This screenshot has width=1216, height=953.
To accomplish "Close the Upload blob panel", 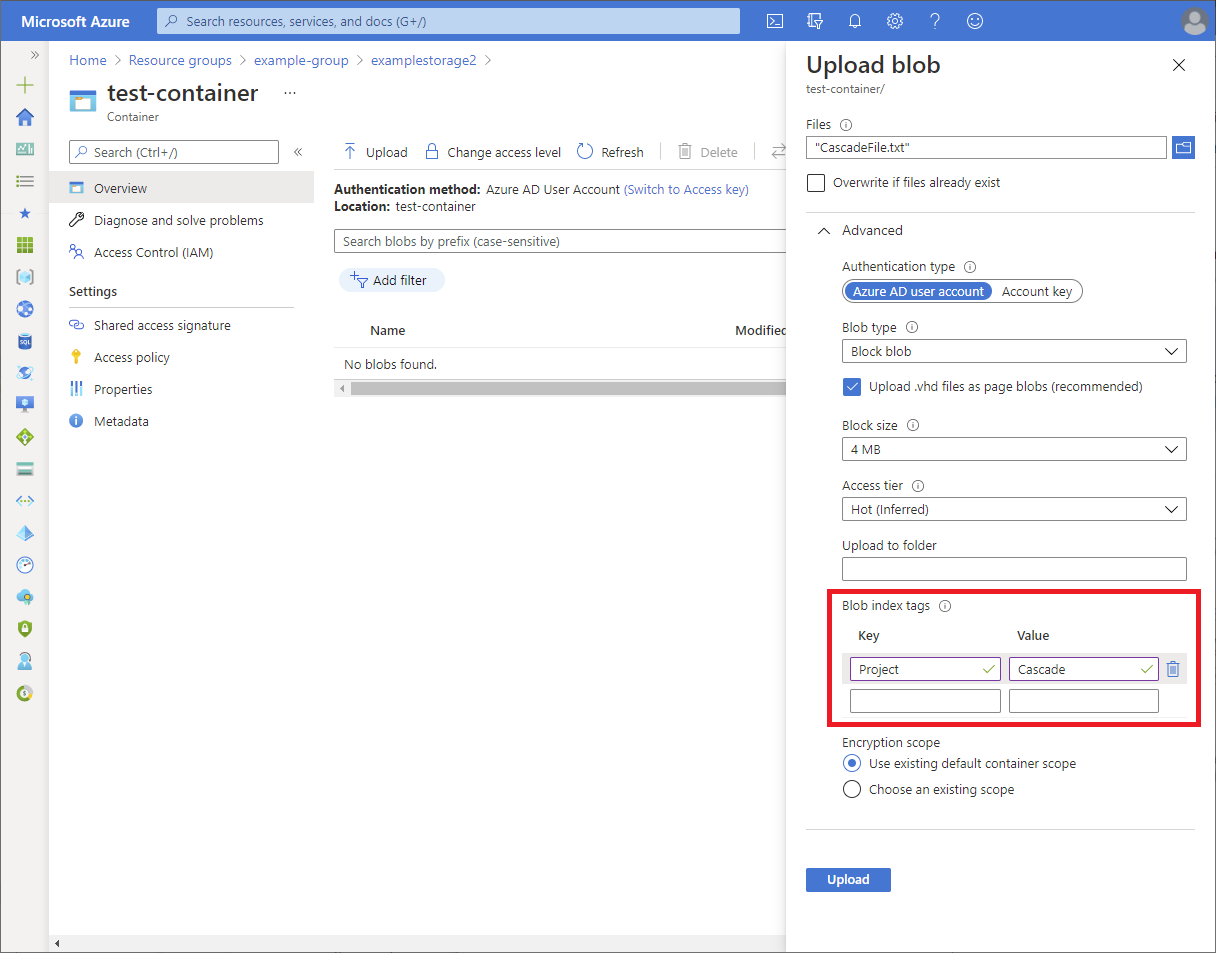I will [1178, 65].
